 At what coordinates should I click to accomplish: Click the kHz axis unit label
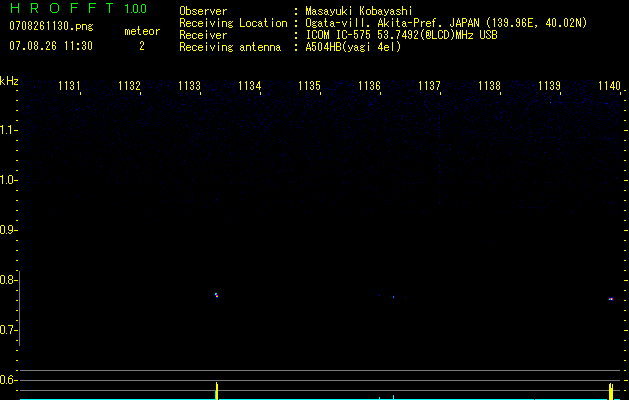point(9,81)
